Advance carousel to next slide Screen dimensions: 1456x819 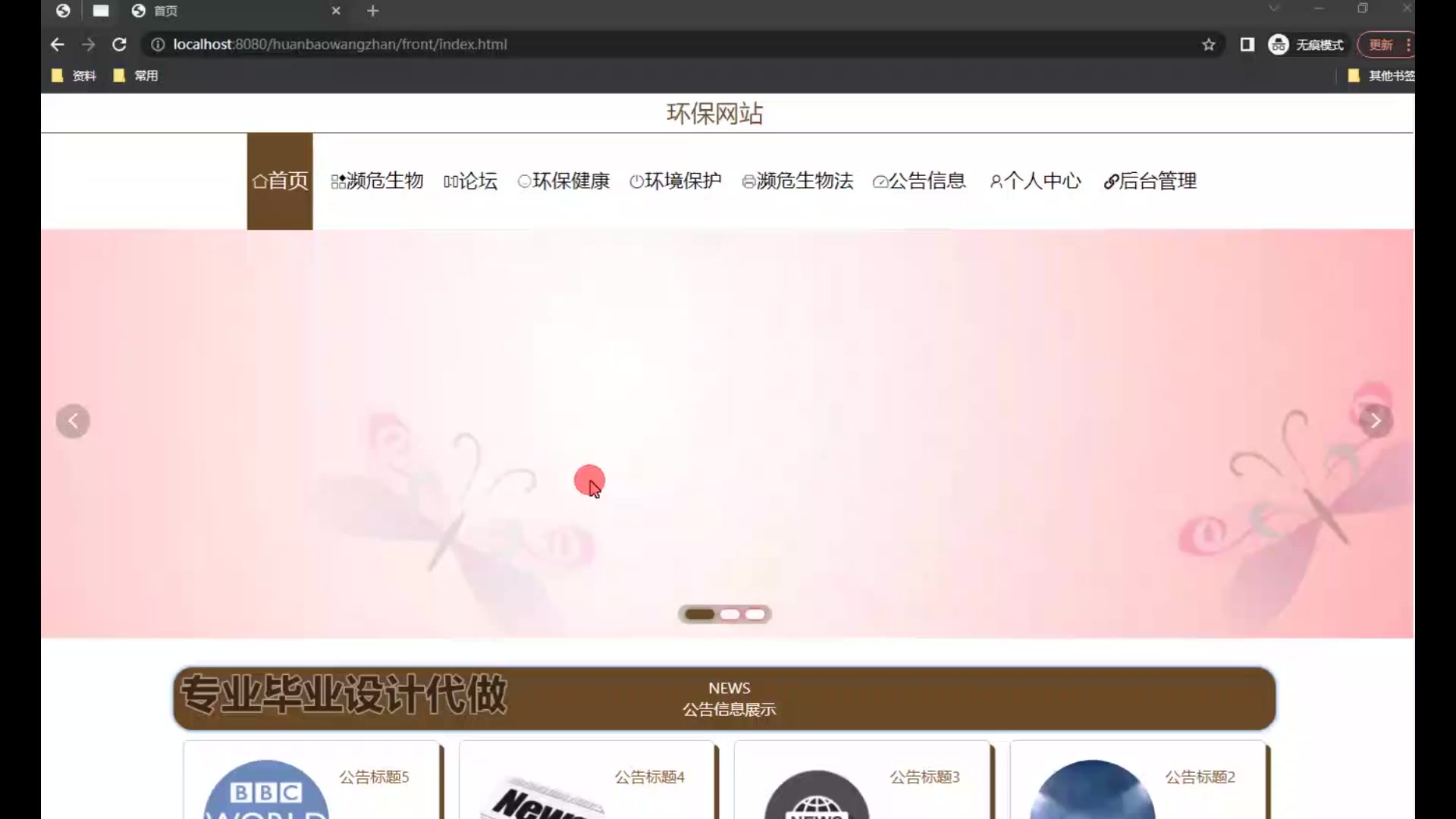pyautogui.click(x=1375, y=421)
